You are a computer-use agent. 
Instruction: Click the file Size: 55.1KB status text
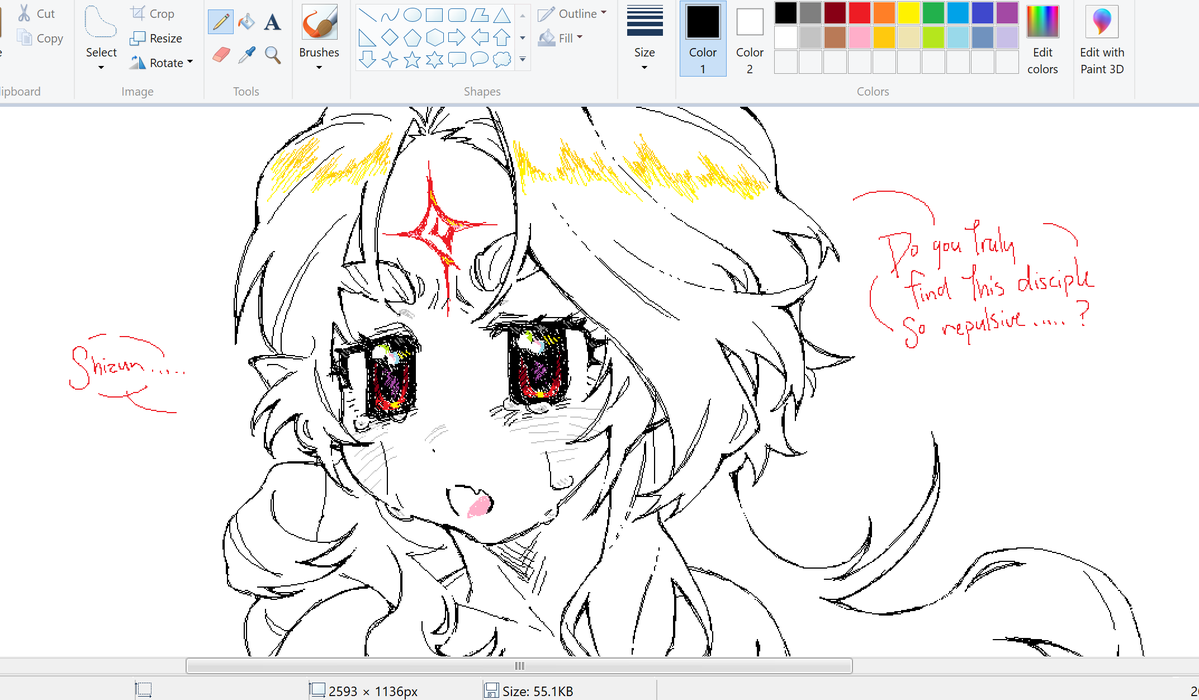(x=538, y=691)
